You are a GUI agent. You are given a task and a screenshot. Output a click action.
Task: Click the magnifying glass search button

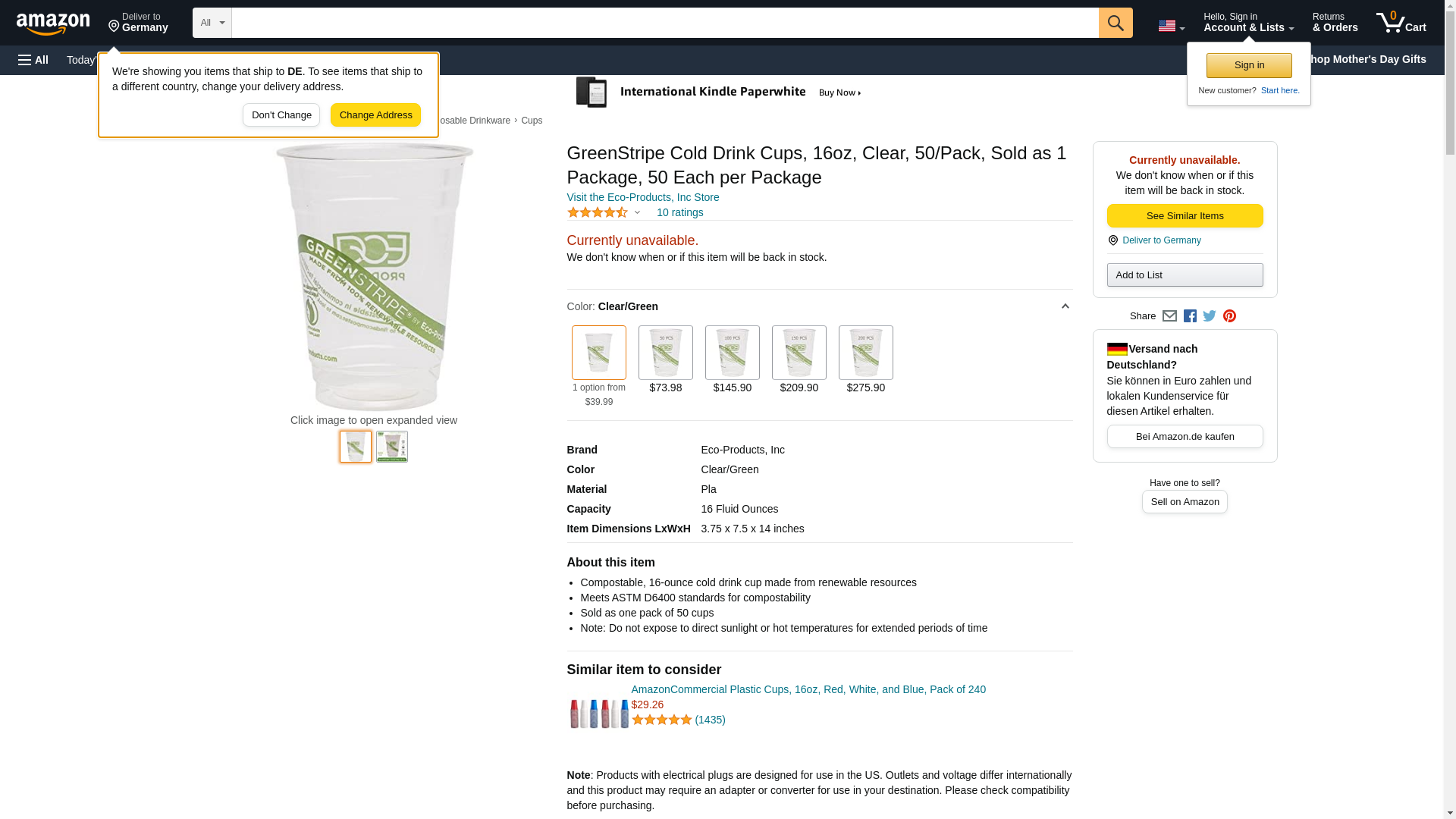coord(1115,23)
